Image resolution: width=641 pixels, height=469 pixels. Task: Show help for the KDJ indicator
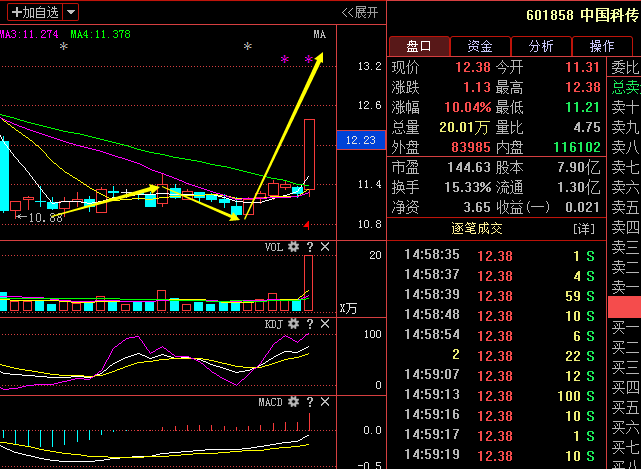click(310, 325)
